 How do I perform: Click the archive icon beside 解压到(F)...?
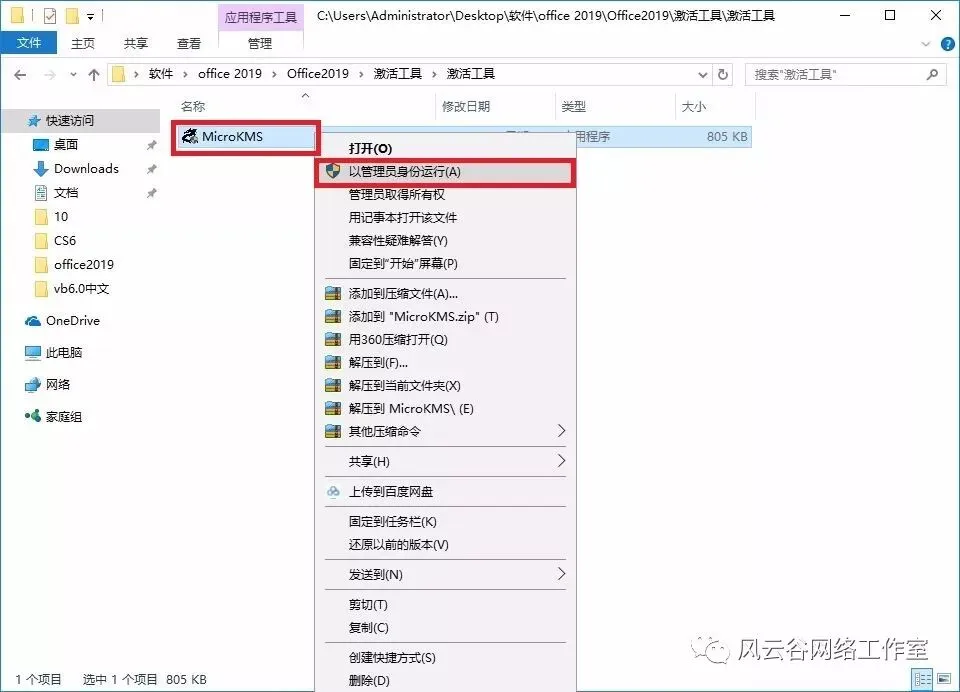click(x=333, y=363)
